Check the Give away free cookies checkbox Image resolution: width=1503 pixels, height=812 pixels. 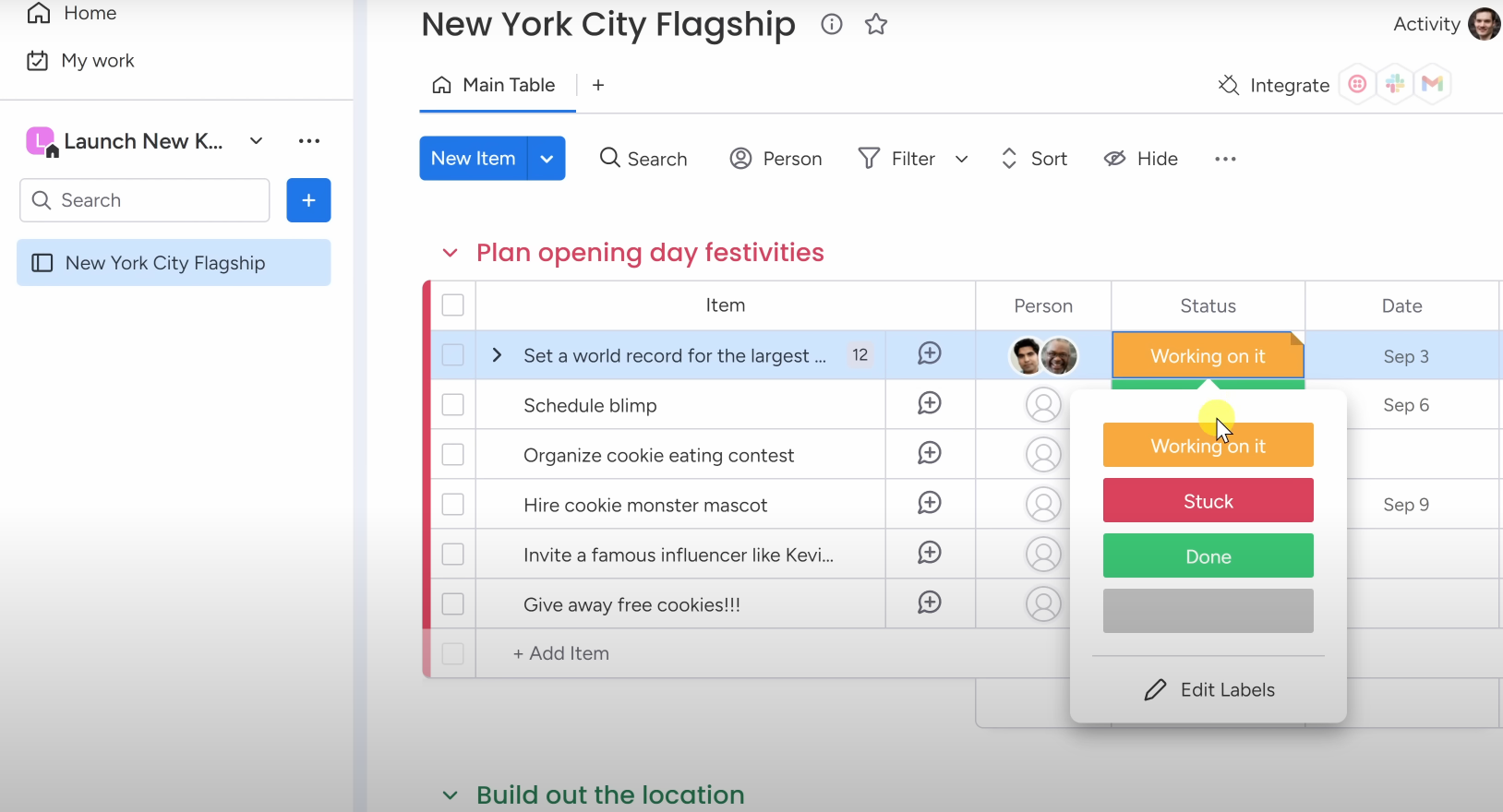pyautogui.click(x=452, y=604)
